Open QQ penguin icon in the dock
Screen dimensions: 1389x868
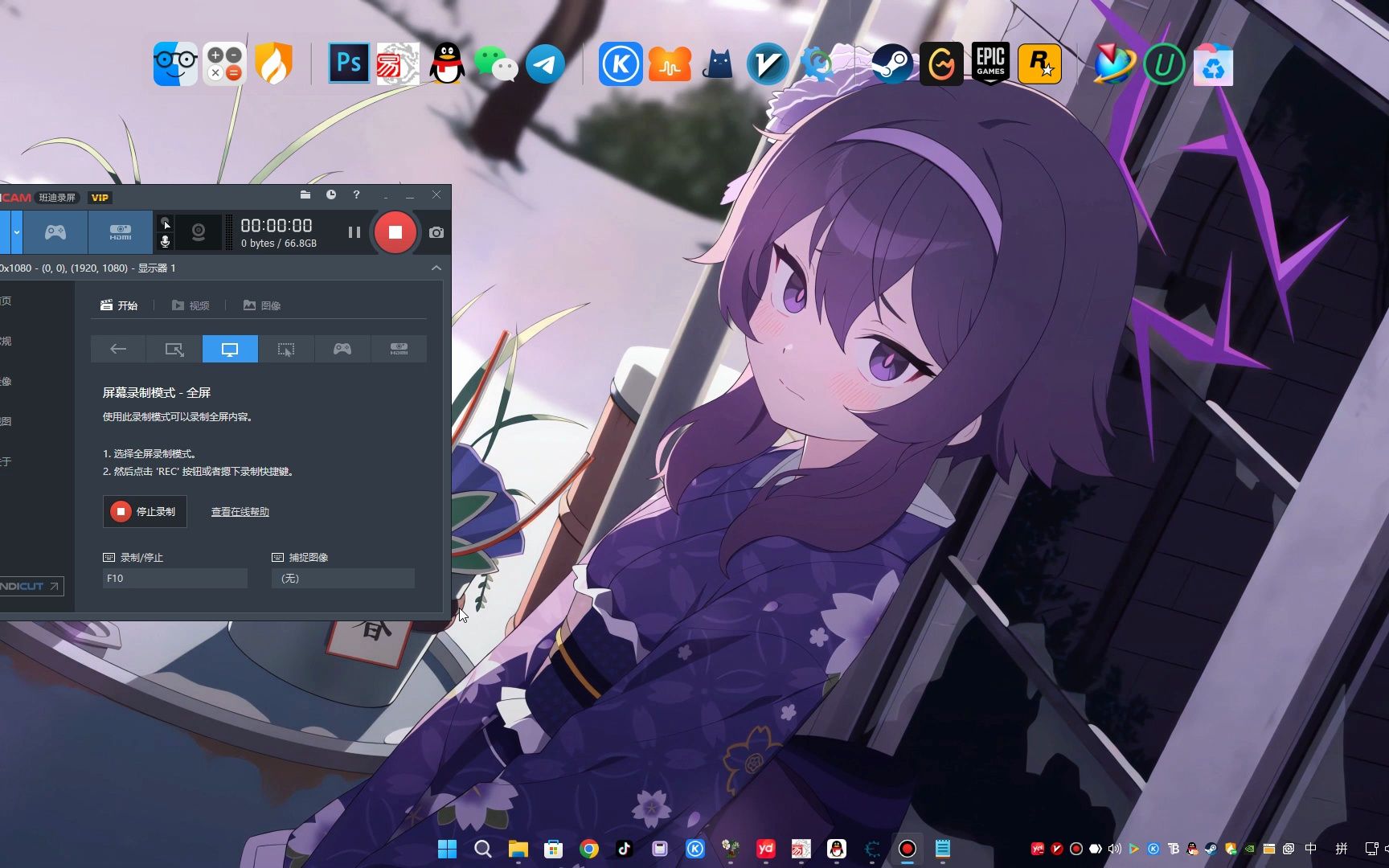[x=447, y=63]
